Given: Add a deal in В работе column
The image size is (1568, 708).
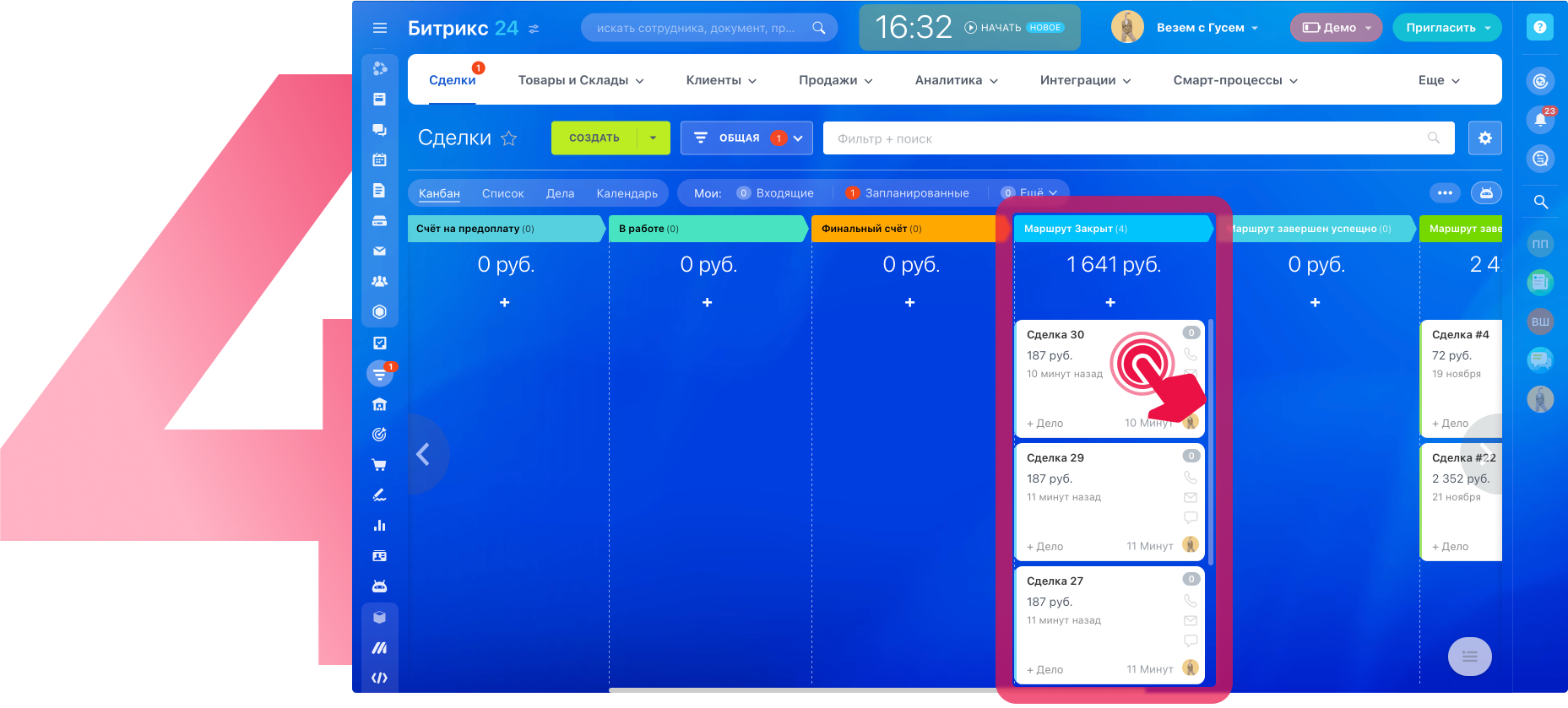Looking at the screenshot, I should (x=708, y=302).
